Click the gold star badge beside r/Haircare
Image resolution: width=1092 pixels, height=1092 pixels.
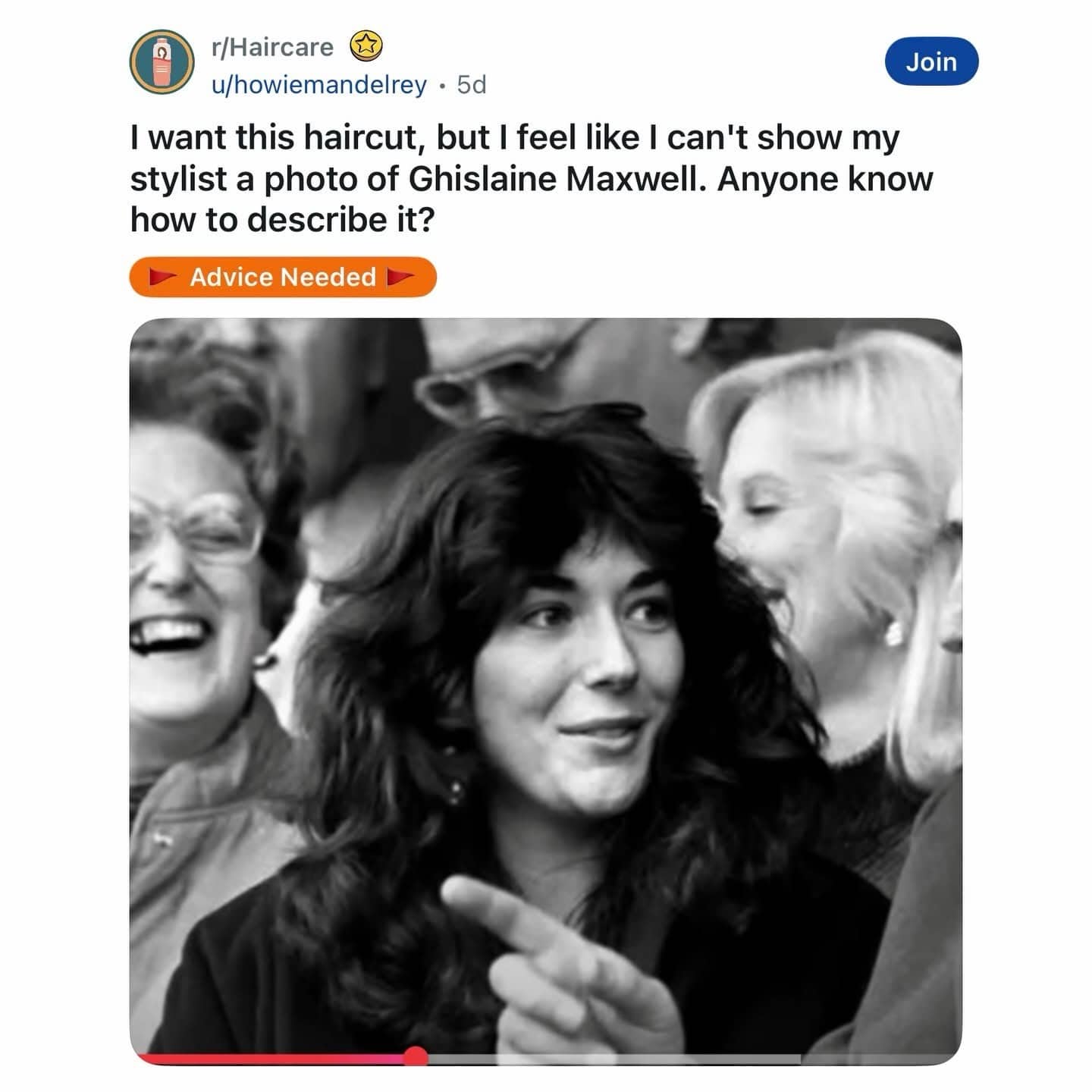point(366,47)
